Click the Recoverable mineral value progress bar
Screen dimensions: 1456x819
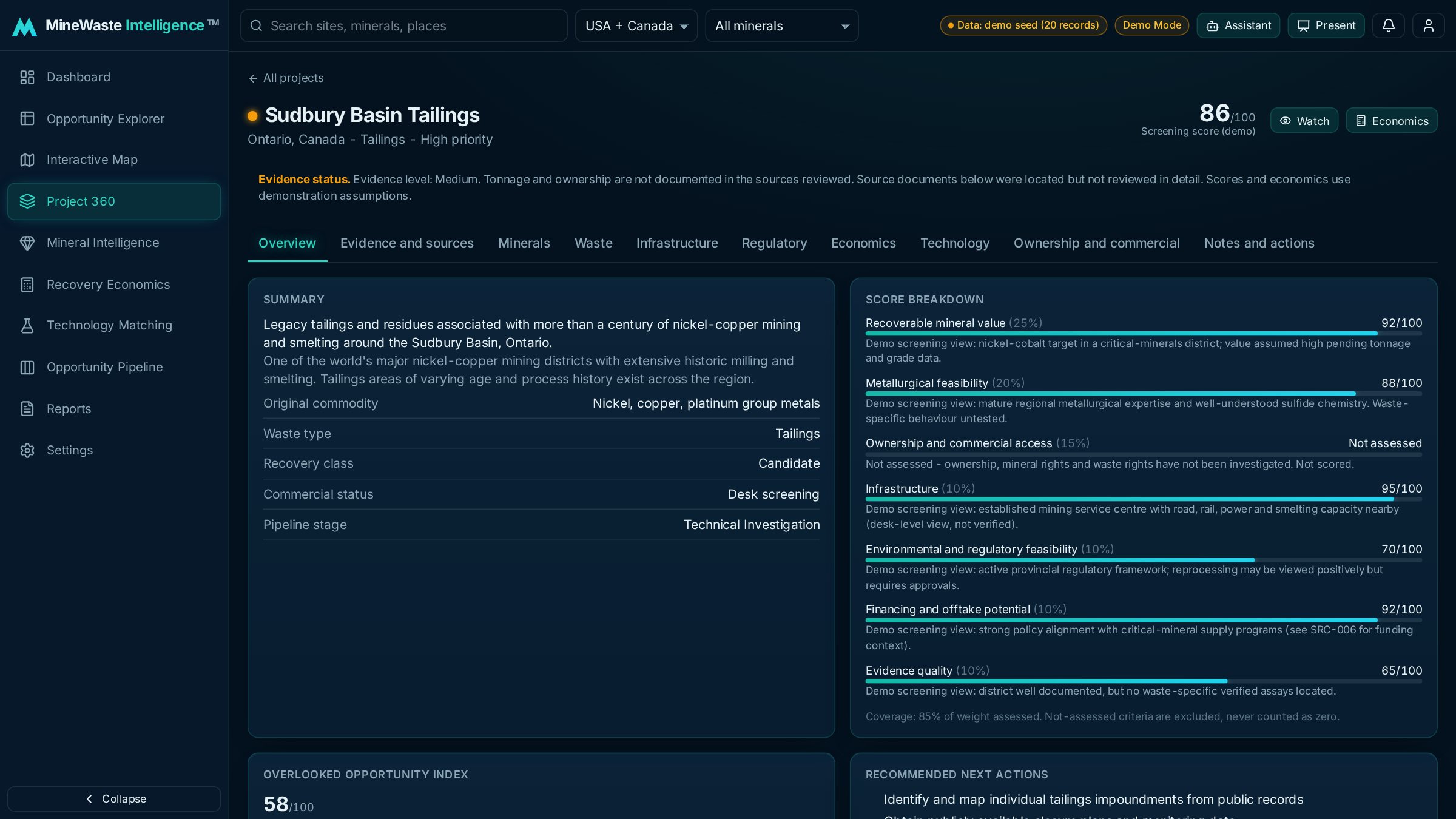pyautogui.click(x=1144, y=334)
